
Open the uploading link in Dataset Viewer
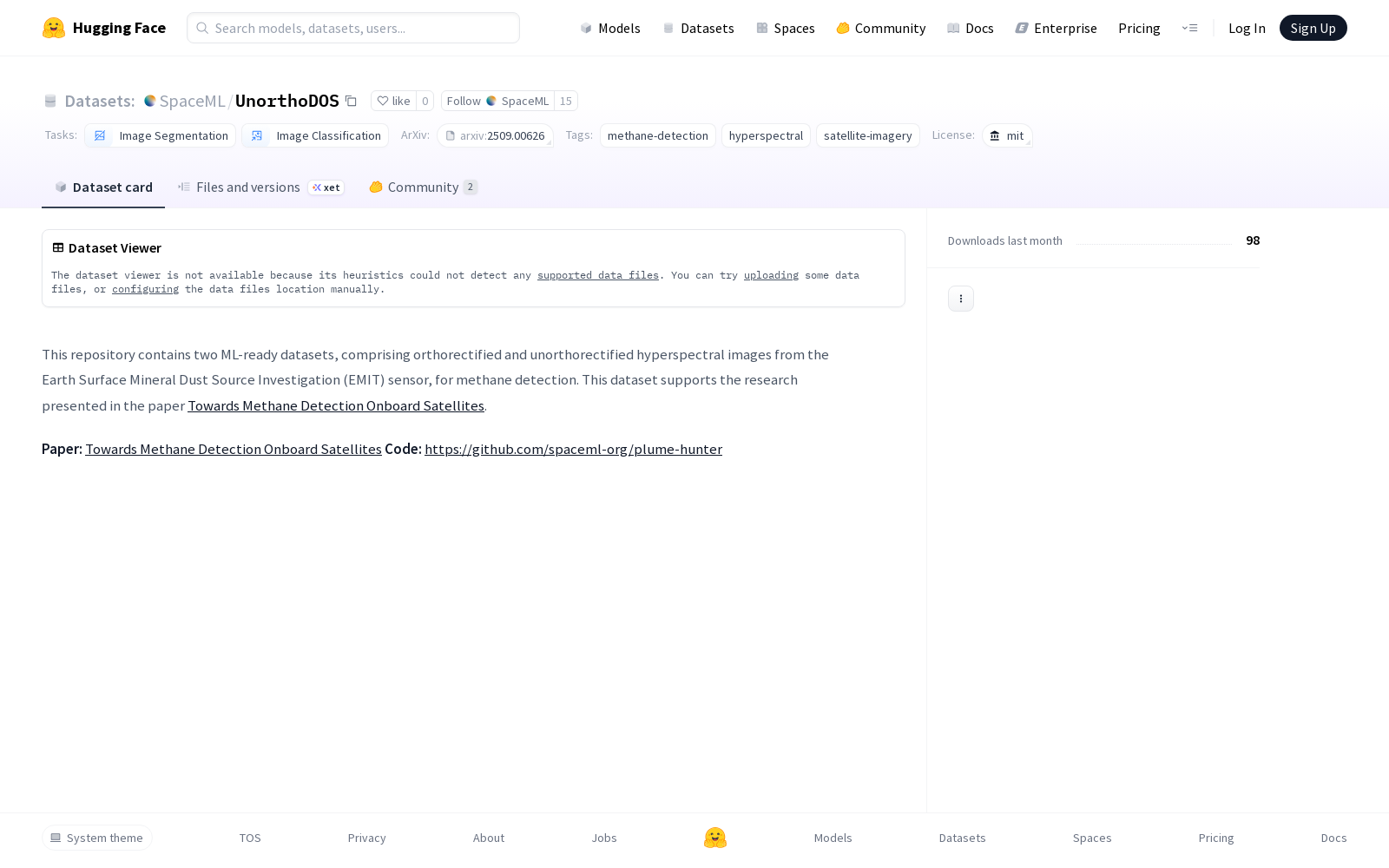[771, 275]
